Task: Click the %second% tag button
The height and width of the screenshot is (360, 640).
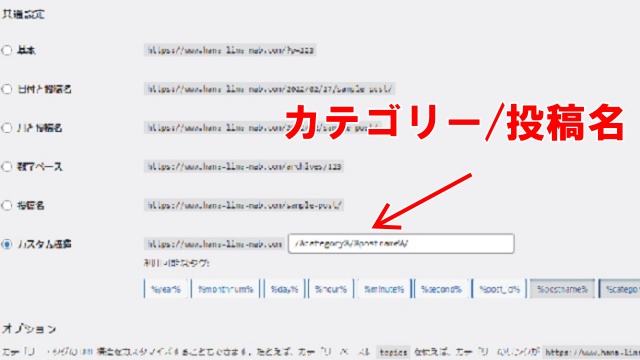Action: pyautogui.click(x=441, y=289)
